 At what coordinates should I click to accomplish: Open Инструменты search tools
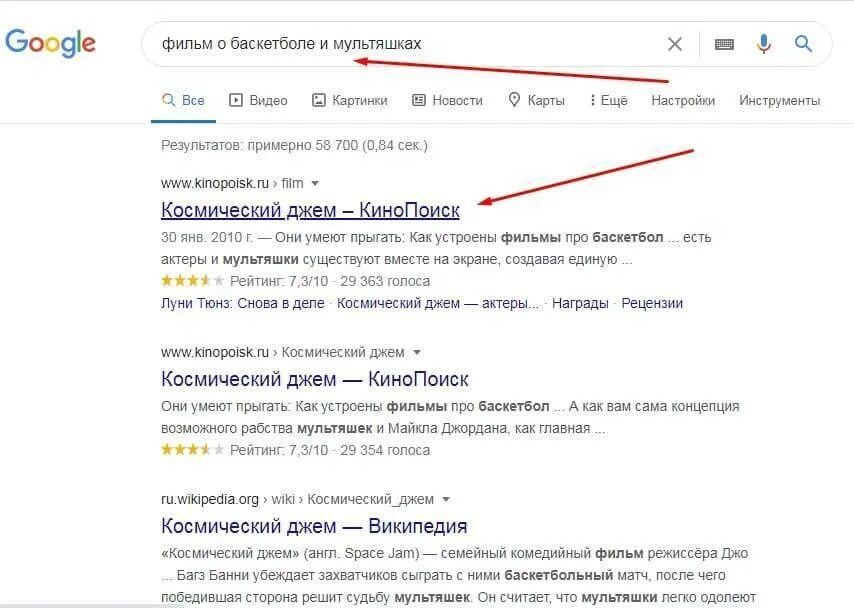[x=779, y=101]
